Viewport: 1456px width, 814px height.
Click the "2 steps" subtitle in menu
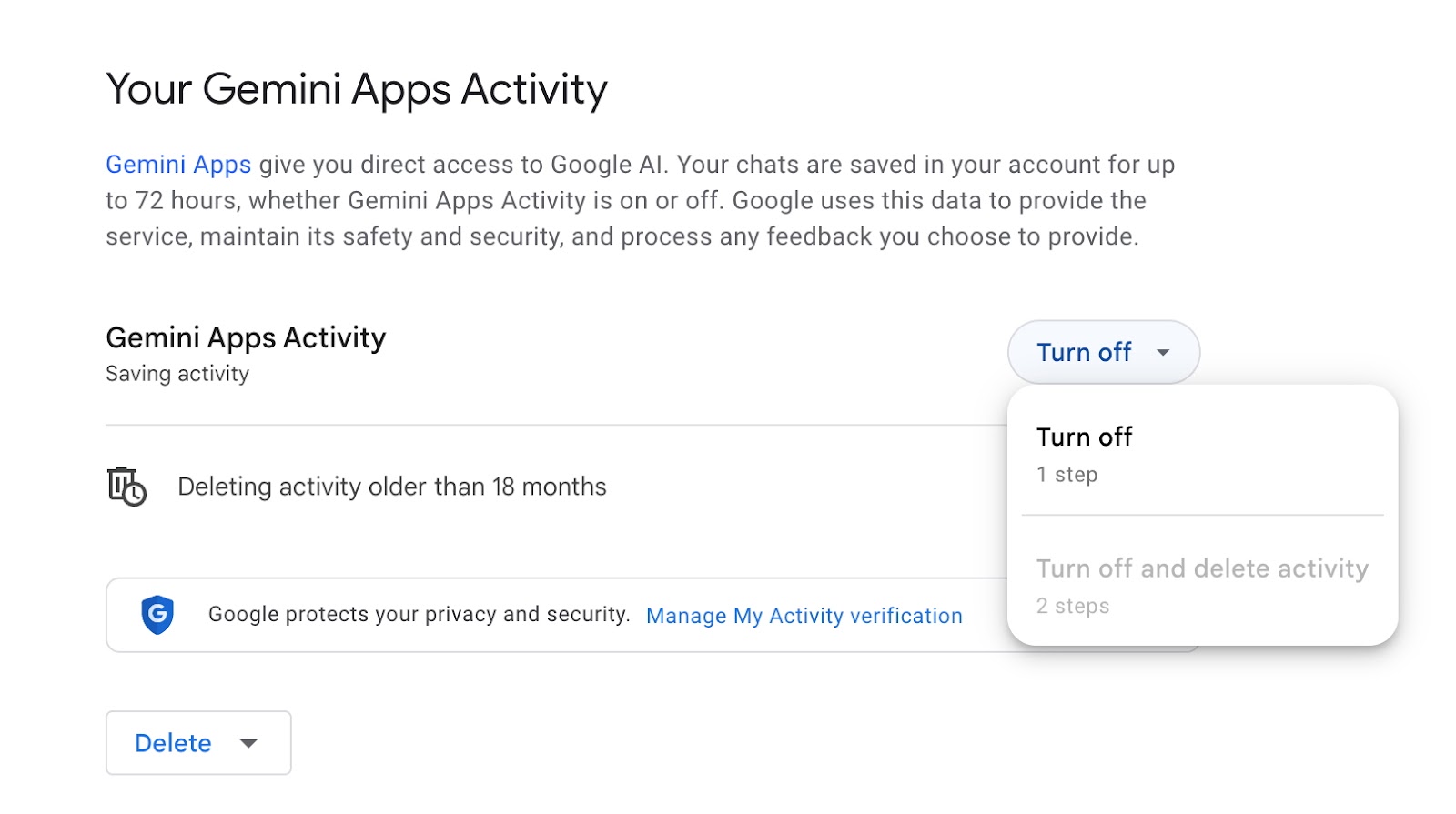(1073, 607)
